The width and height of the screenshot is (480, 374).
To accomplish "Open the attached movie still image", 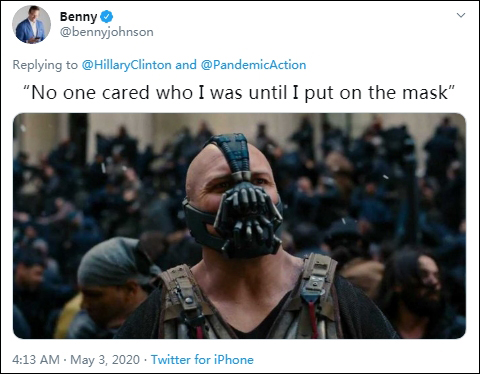I will pyautogui.click(x=239, y=226).
